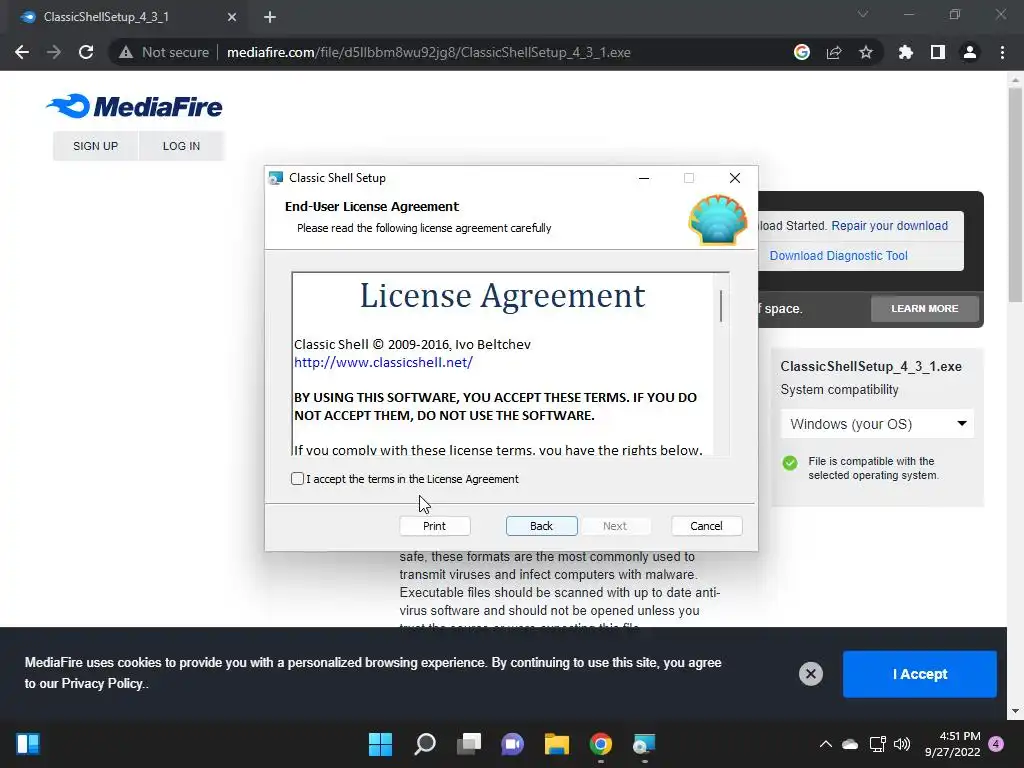Open the tab search chevron
This screenshot has width=1024, height=768.
(x=863, y=14)
